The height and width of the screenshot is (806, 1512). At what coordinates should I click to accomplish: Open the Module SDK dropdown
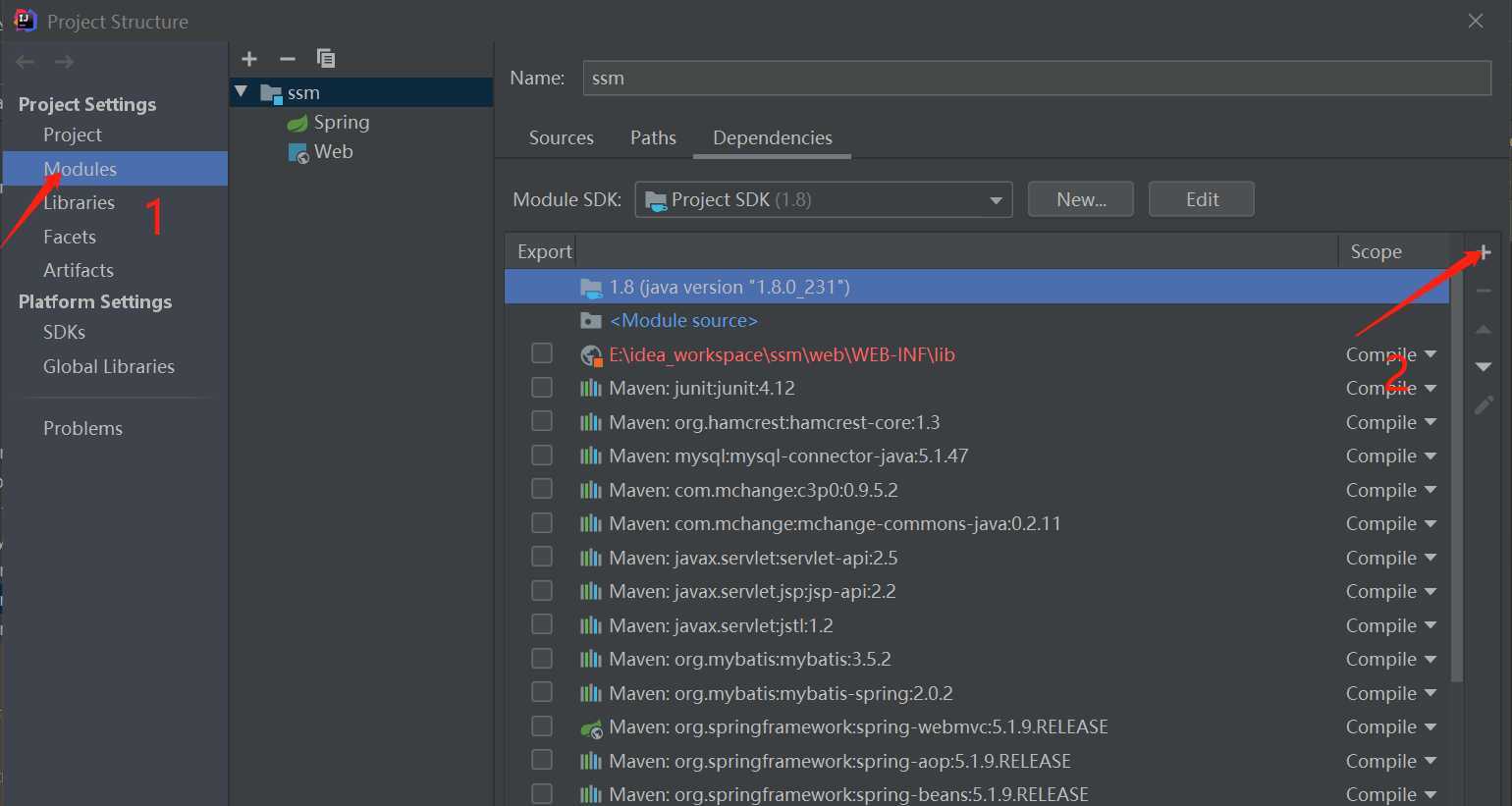(x=824, y=200)
